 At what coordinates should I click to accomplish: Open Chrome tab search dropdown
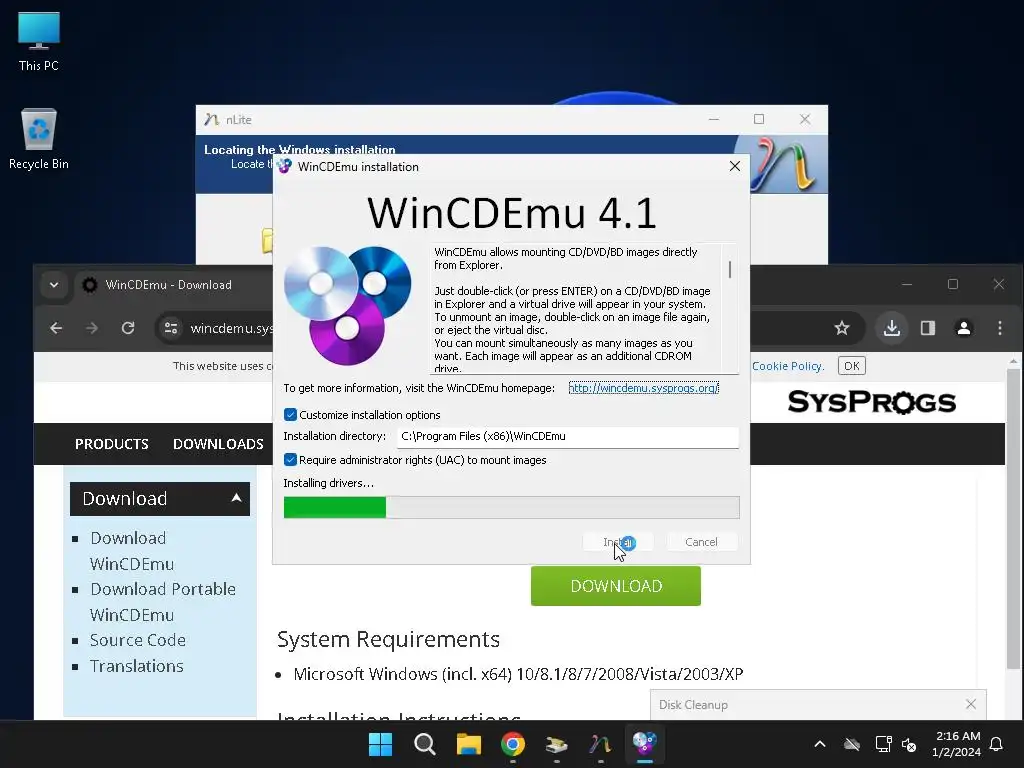pyautogui.click(x=54, y=285)
